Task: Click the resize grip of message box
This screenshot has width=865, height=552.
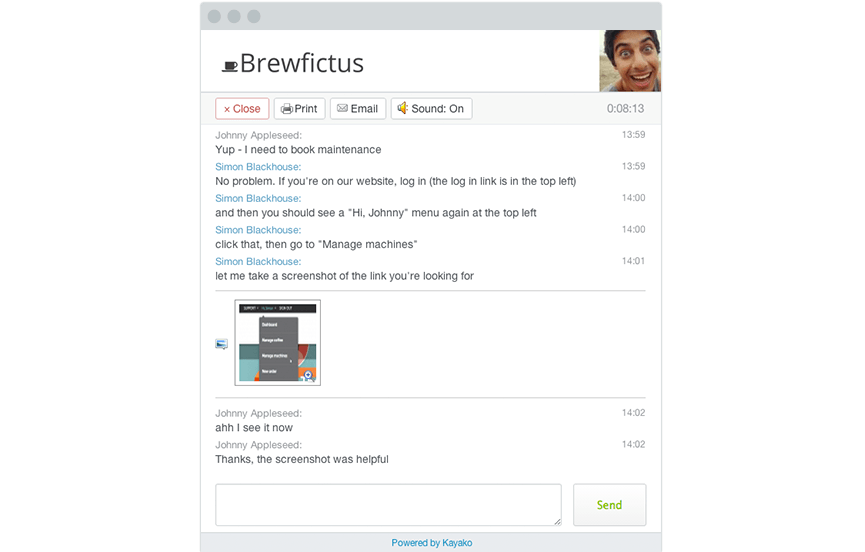Action: click(558, 521)
